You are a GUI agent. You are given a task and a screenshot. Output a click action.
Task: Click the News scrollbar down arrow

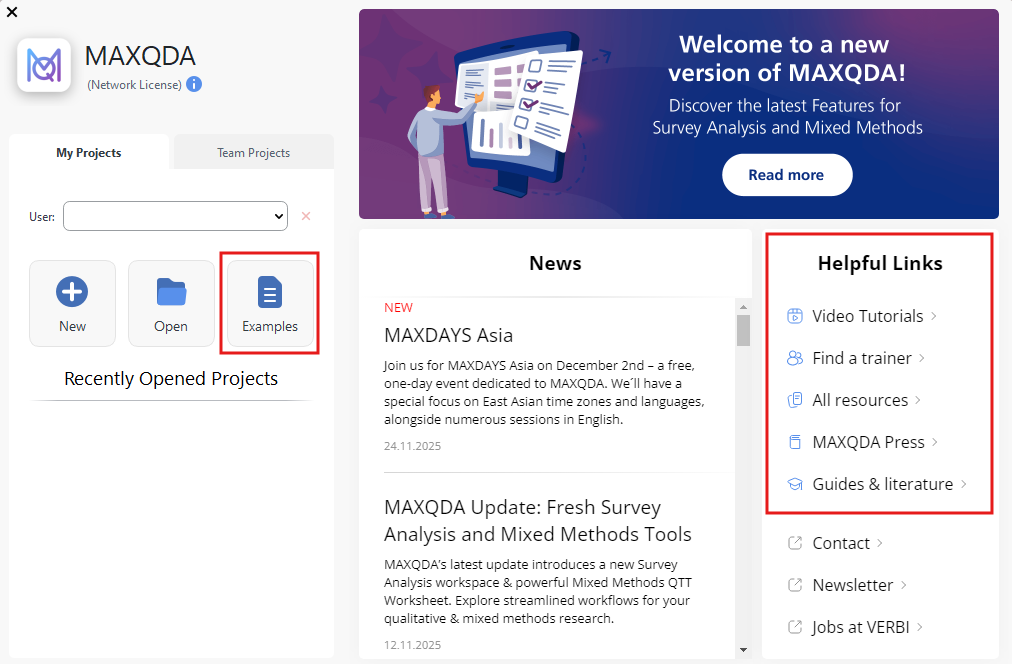tap(743, 650)
